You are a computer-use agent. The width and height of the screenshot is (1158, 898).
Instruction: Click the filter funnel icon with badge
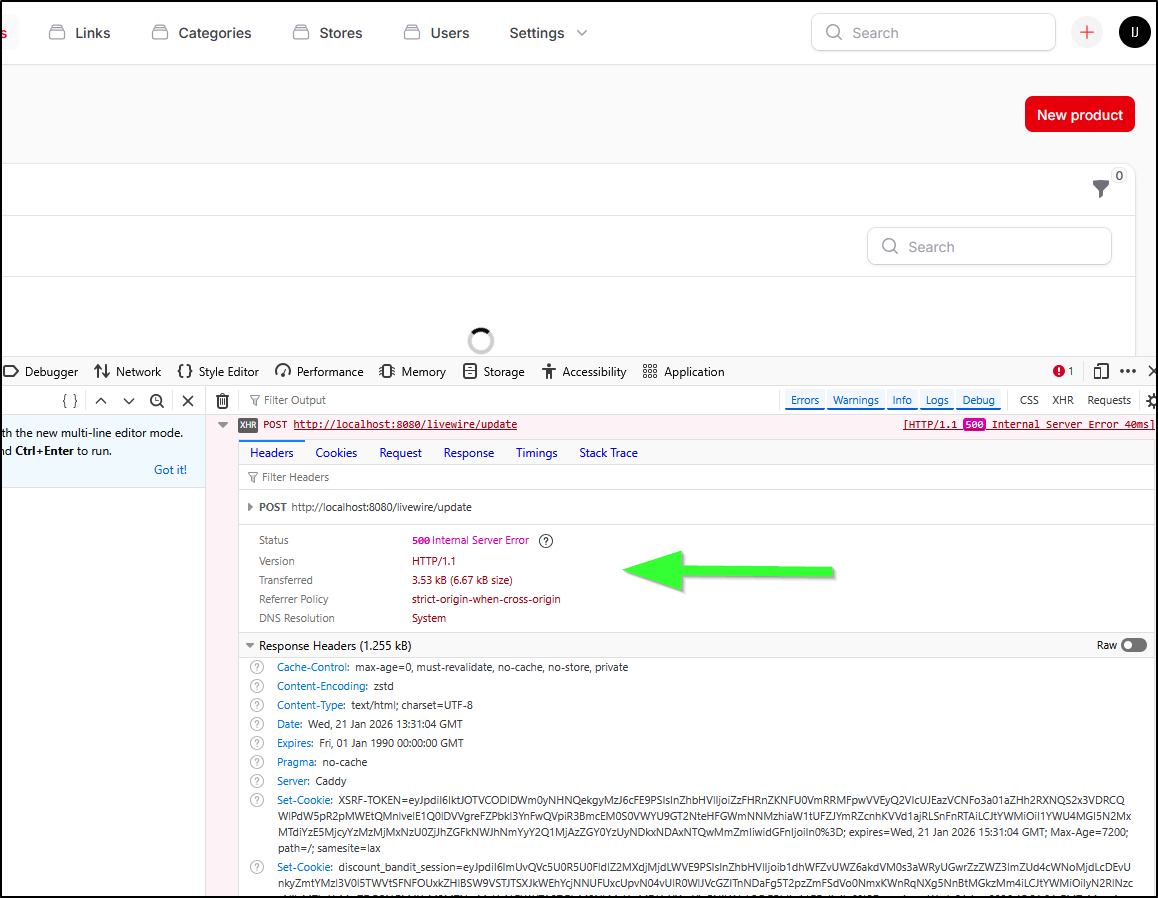pos(1101,188)
